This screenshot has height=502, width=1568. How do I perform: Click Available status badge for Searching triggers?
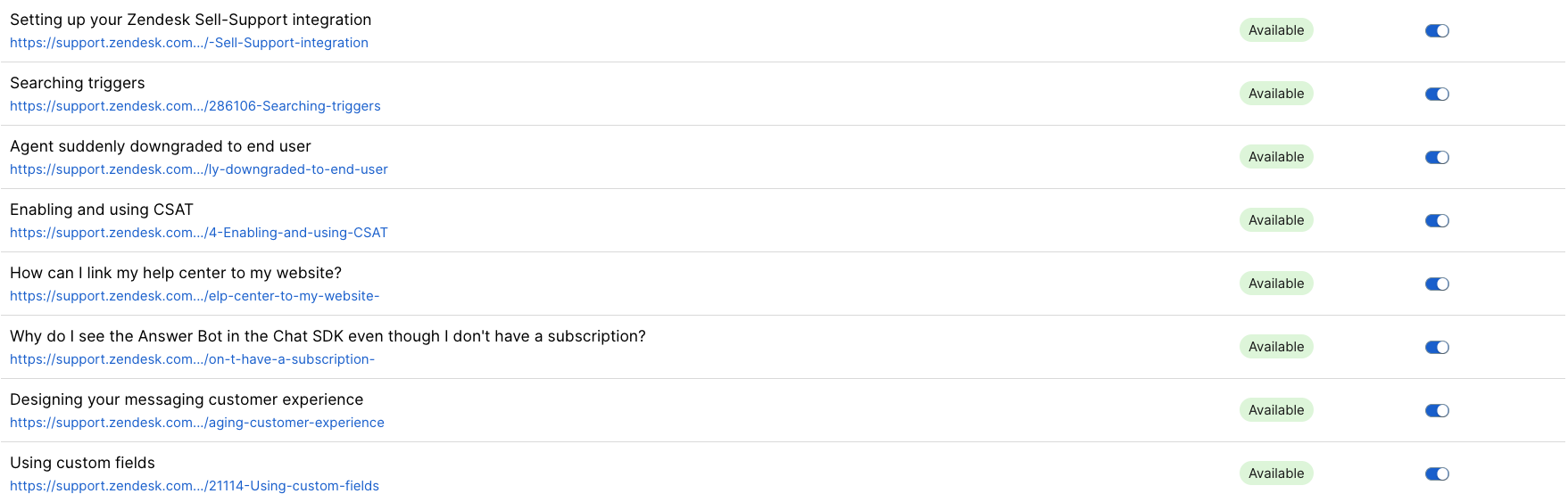coord(1276,94)
